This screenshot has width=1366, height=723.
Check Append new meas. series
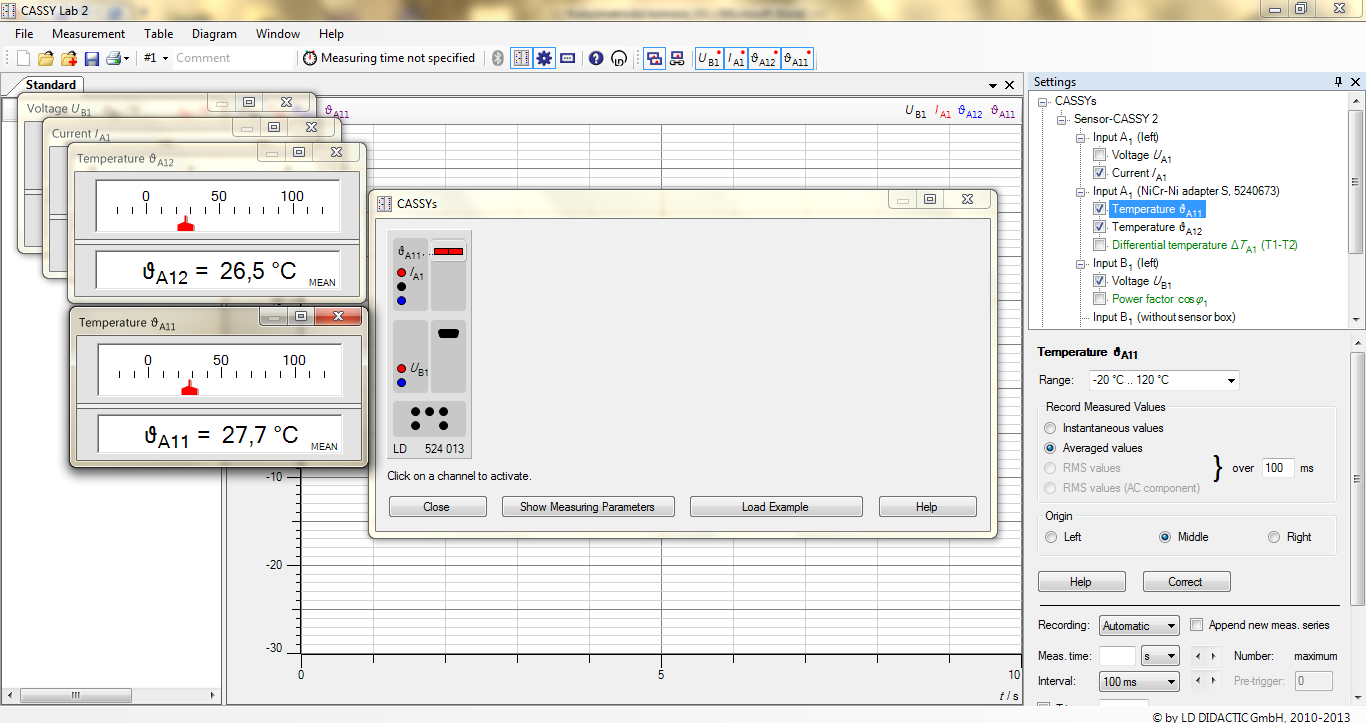(1197, 625)
